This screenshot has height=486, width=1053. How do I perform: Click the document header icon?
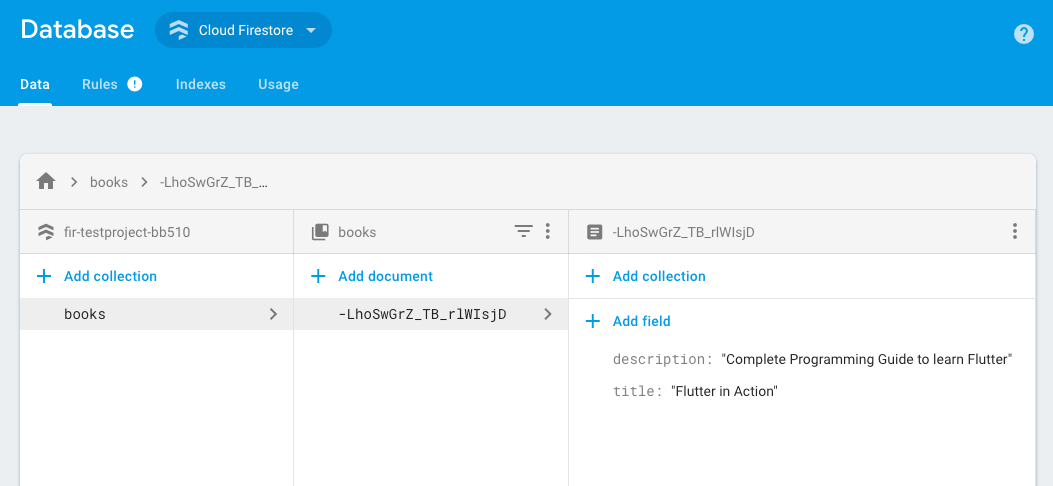[x=594, y=232]
